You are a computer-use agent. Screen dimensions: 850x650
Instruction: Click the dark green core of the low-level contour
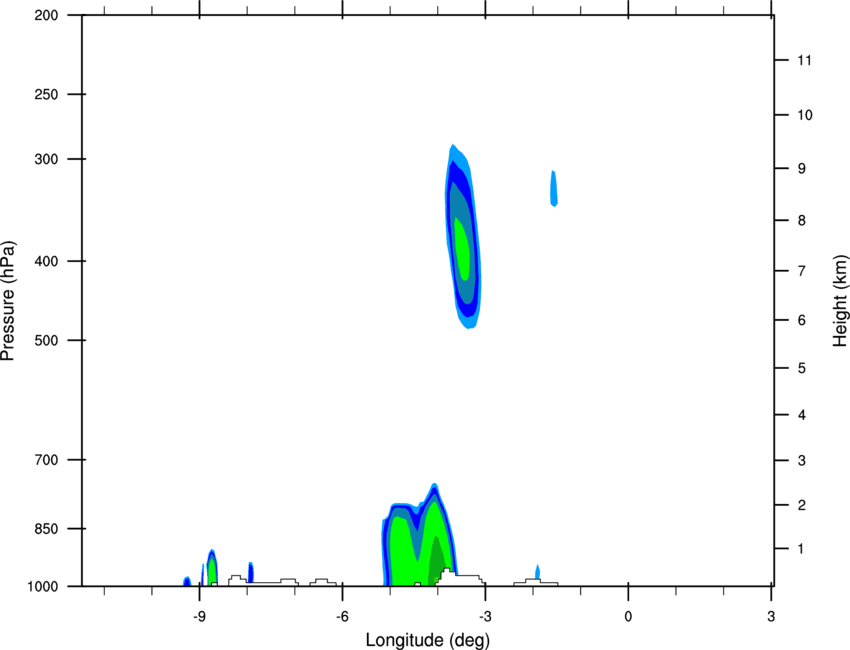[437, 561]
